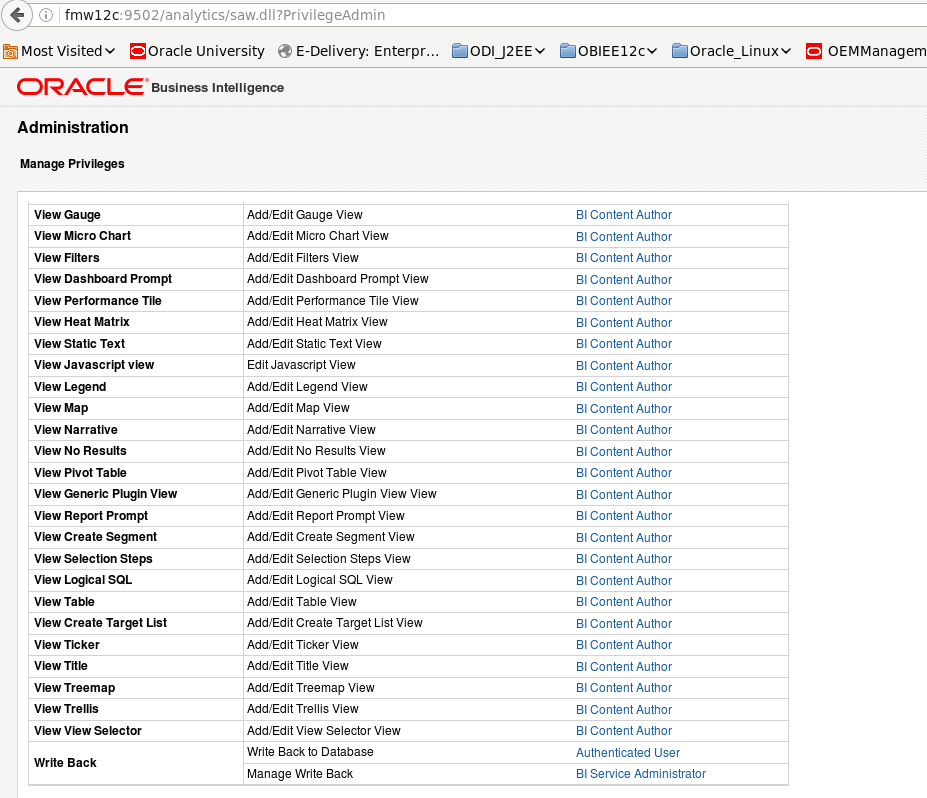The image size is (927, 798).
Task: Click 'View Heat Matrix' row label
Action: click(x=82, y=322)
